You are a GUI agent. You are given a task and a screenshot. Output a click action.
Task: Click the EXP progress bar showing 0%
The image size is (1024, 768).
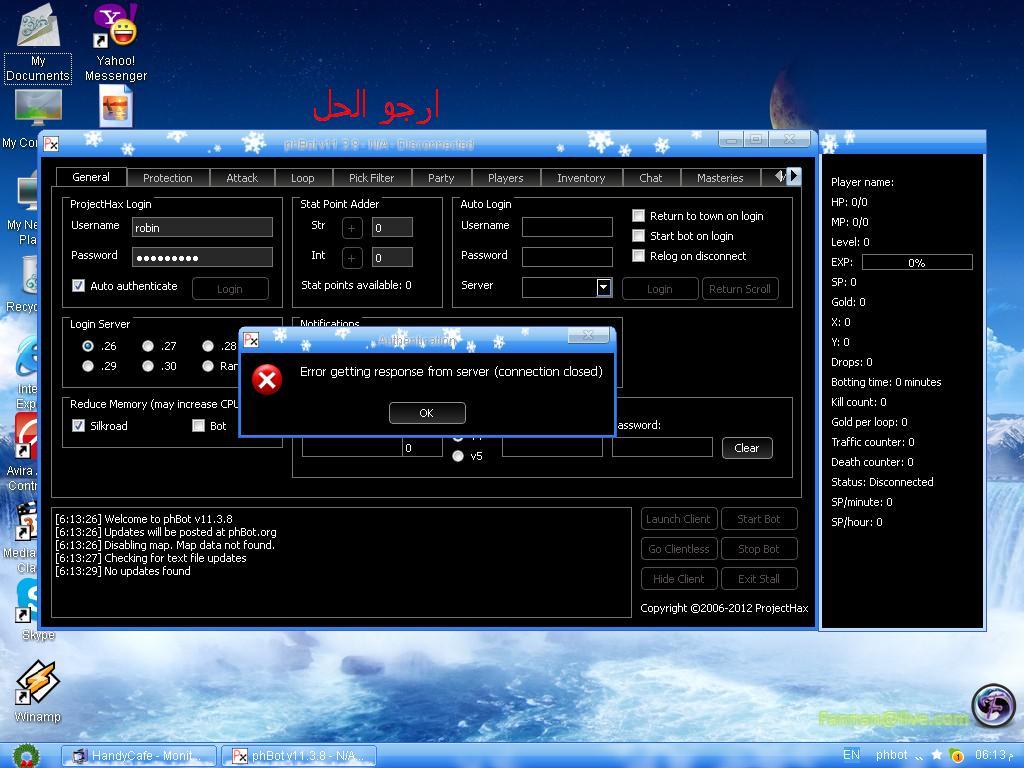point(917,263)
